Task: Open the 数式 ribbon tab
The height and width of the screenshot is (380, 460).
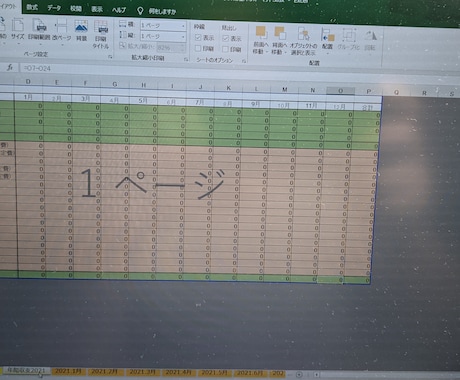Action: point(32,7)
